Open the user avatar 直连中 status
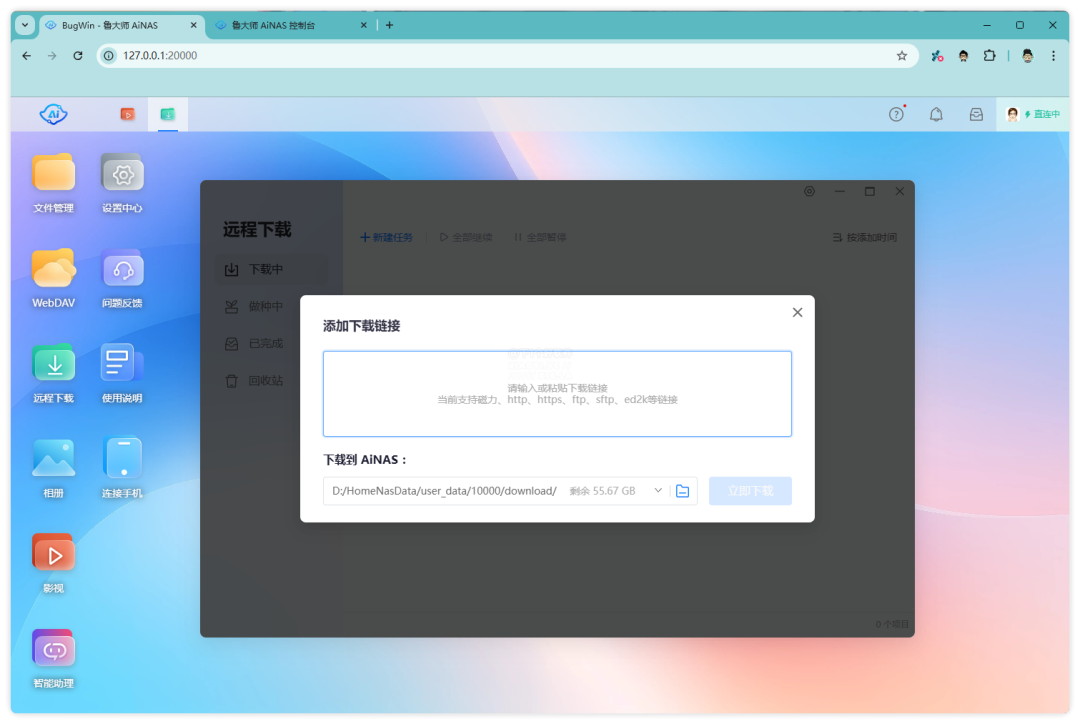Screen dimensions: 1080x724 (1032, 114)
